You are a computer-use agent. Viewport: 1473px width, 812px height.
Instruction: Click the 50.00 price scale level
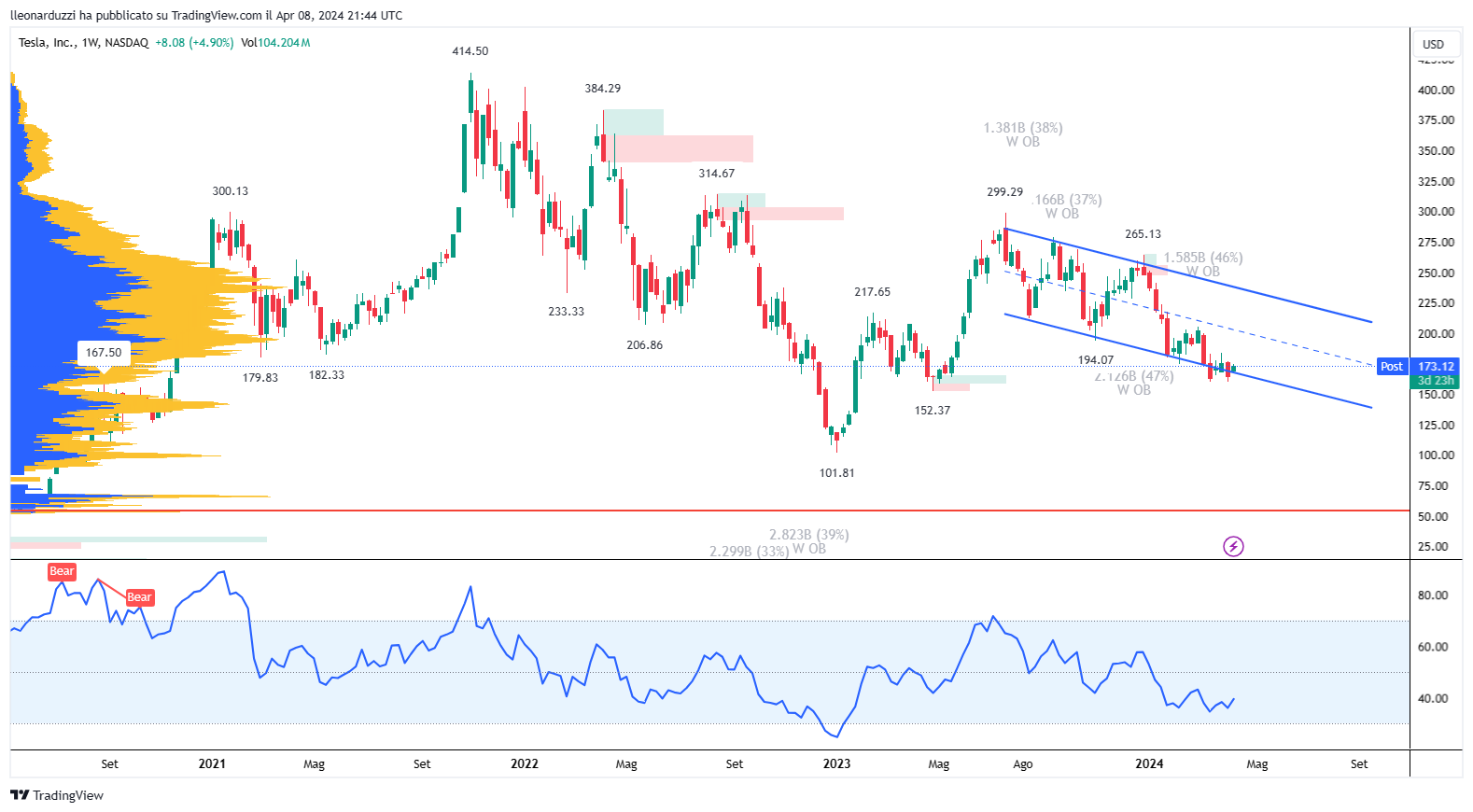(1433, 516)
